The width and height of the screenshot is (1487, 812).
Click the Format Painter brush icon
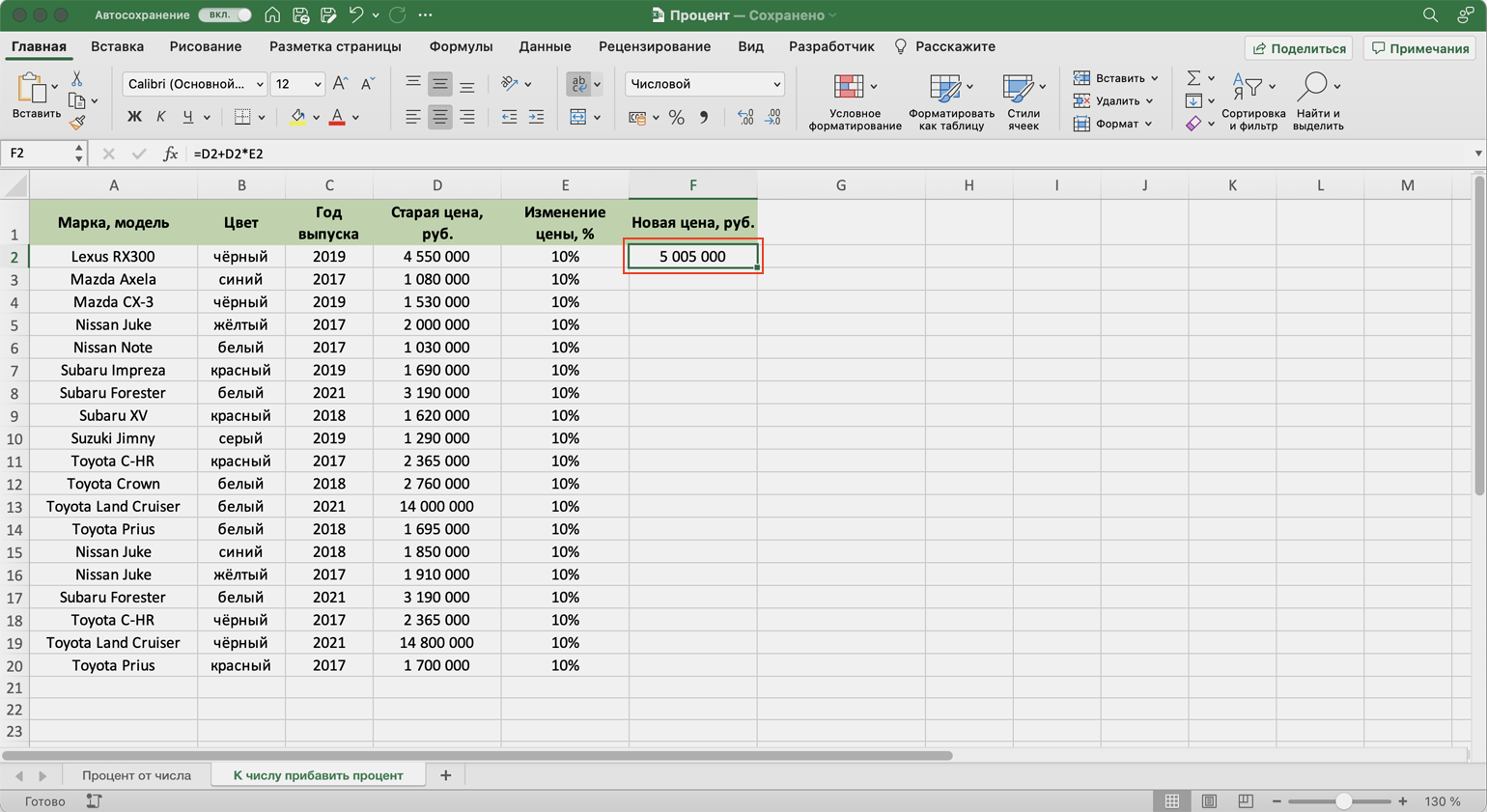pyautogui.click(x=77, y=123)
